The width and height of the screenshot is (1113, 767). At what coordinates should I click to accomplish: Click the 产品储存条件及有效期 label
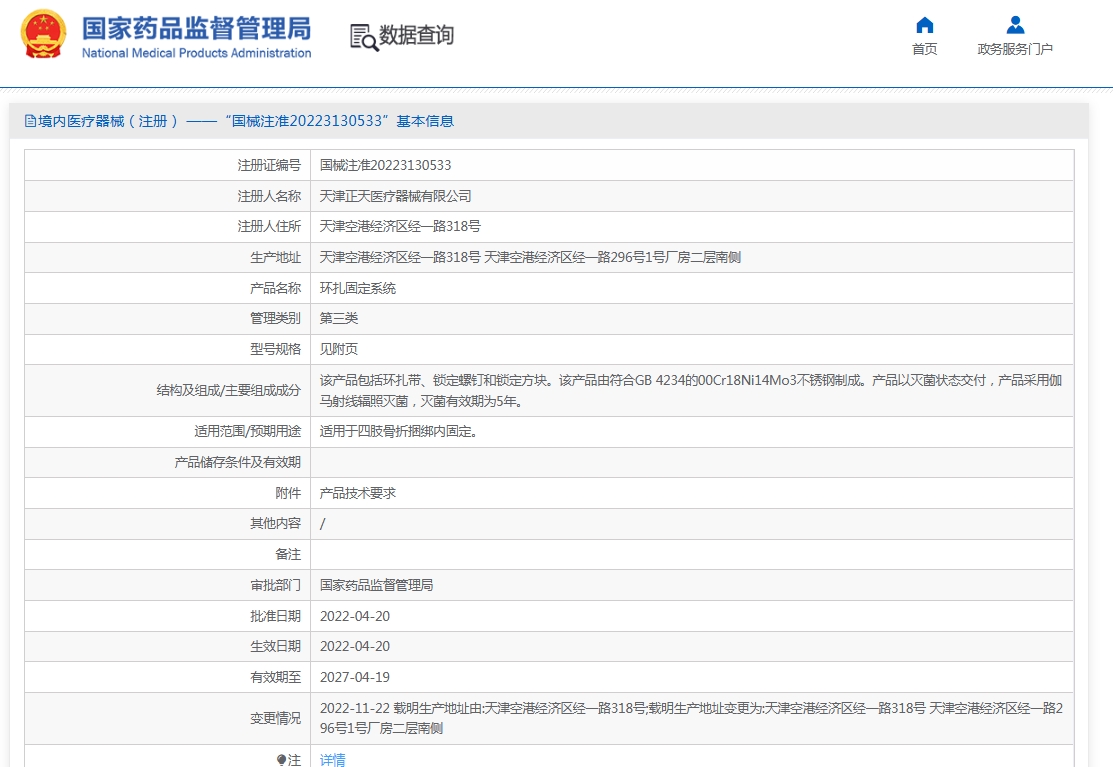coord(238,463)
